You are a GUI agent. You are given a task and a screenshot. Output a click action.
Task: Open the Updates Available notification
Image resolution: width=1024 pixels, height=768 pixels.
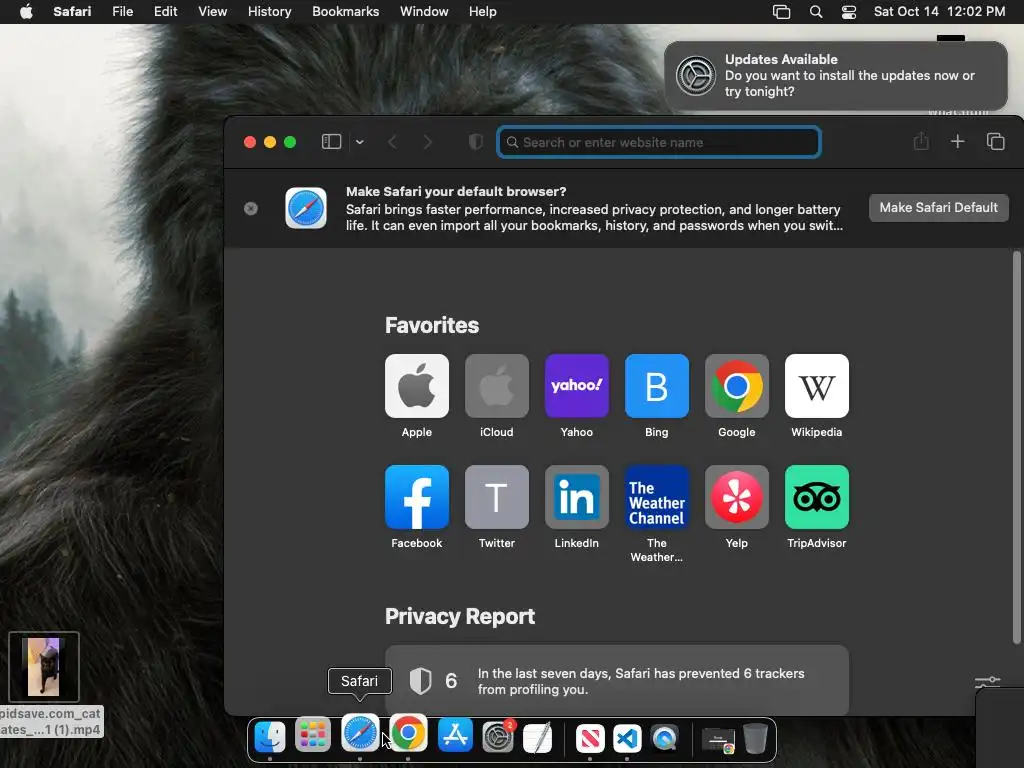pos(836,76)
